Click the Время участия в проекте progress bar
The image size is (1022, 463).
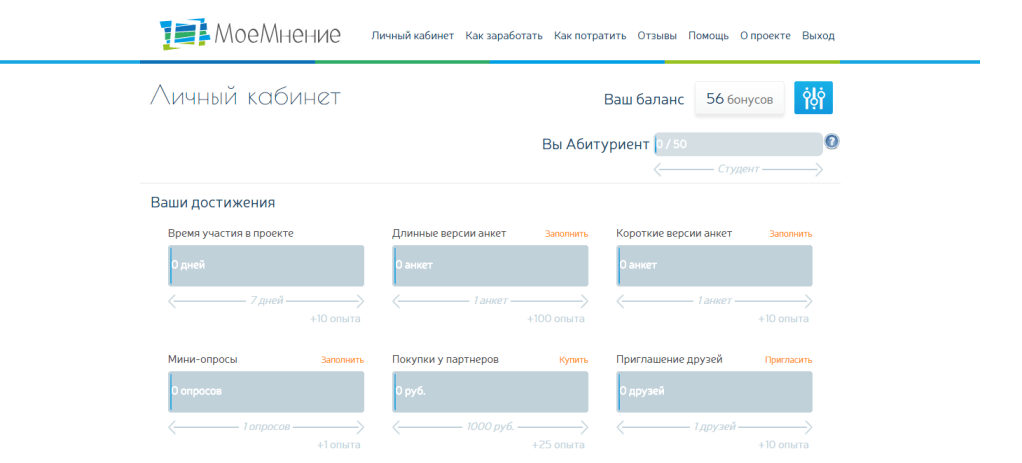[266, 266]
